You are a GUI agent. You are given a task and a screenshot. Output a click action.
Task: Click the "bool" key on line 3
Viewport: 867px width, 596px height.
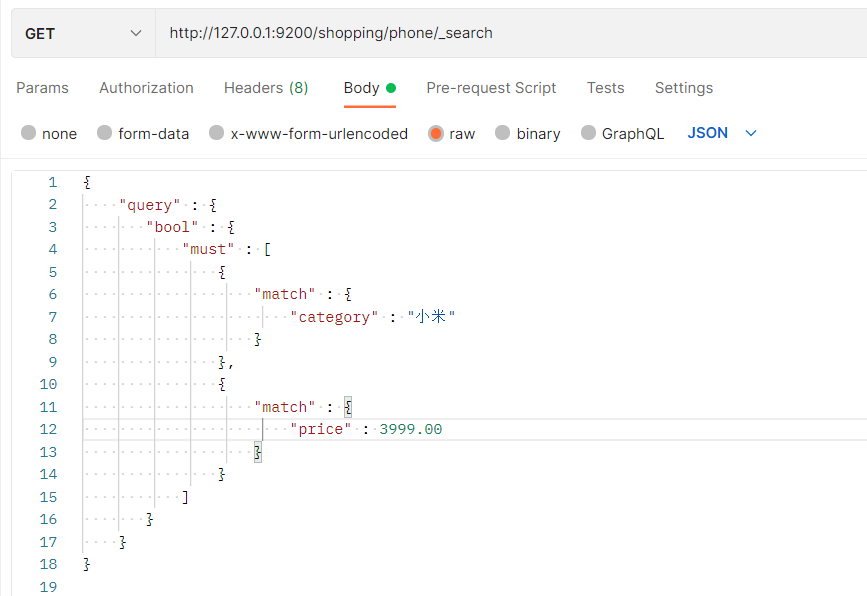point(172,227)
